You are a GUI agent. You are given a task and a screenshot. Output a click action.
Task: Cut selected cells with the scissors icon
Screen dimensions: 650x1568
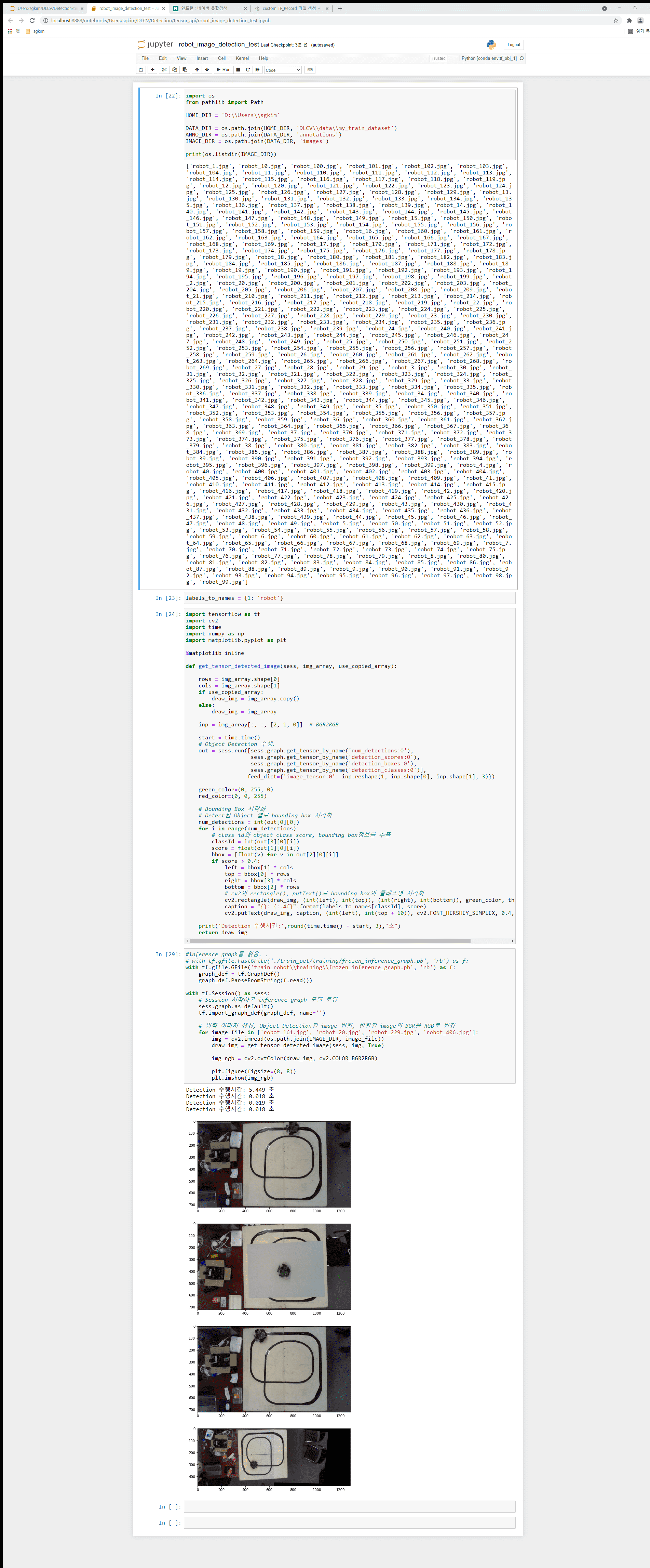pos(164,70)
